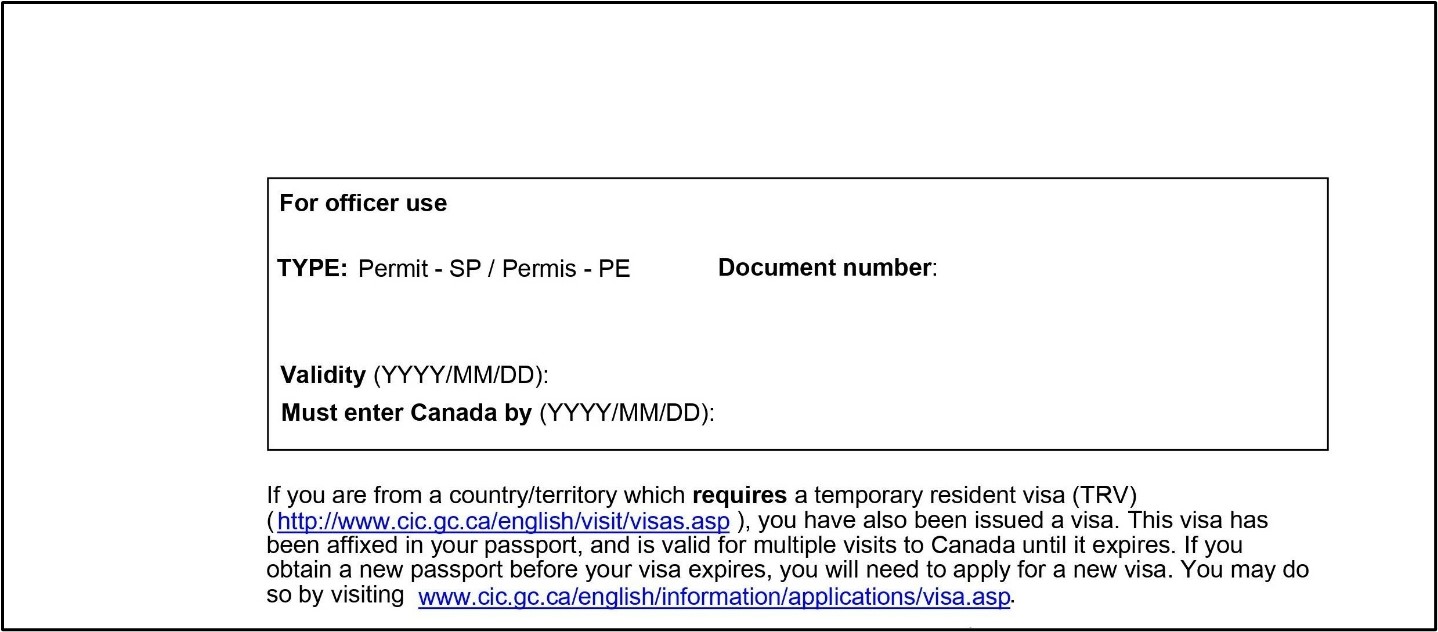This screenshot has height=632, width=1438.
Task: Open the visit/visas.asp hyperlink
Action: pyautogui.click(x=503, y=521)
